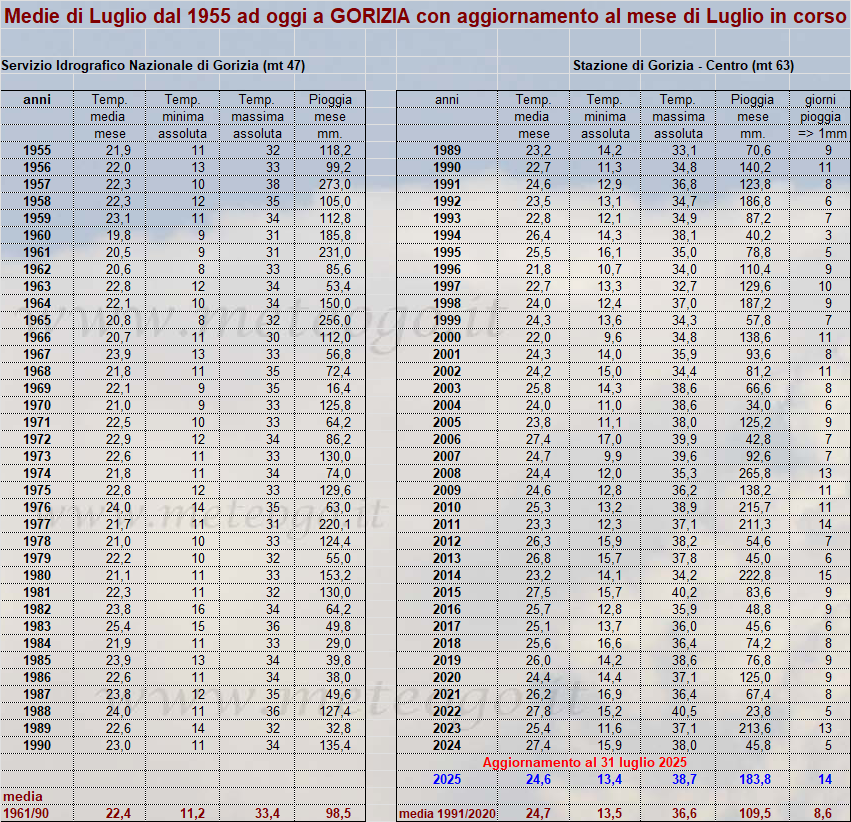The height and width of the screenshot is (822, 851).
Task: Click the page title mentioning GORIZIA
Action: click(425, 16)
